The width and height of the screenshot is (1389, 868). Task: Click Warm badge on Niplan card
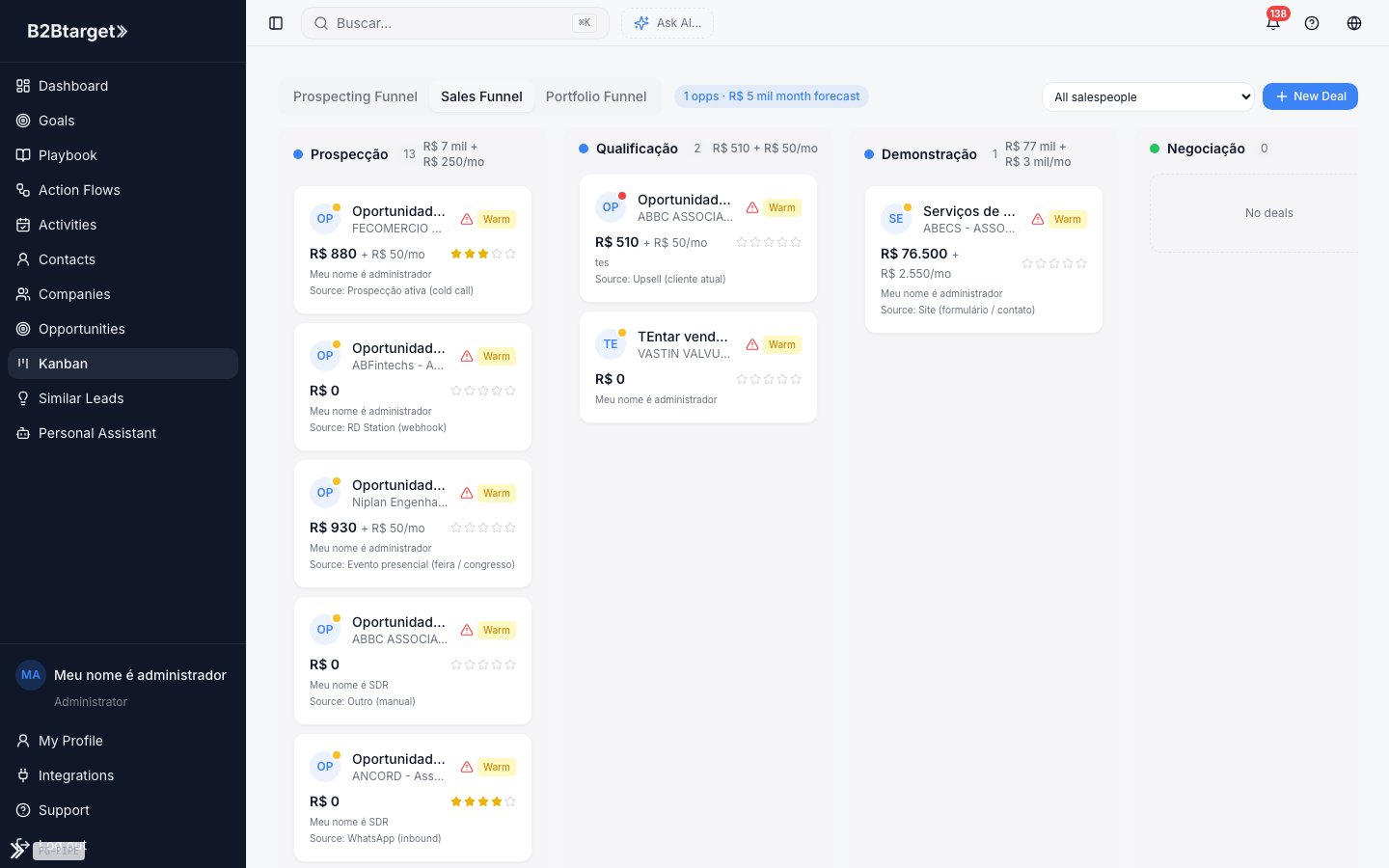click(497, 493)
